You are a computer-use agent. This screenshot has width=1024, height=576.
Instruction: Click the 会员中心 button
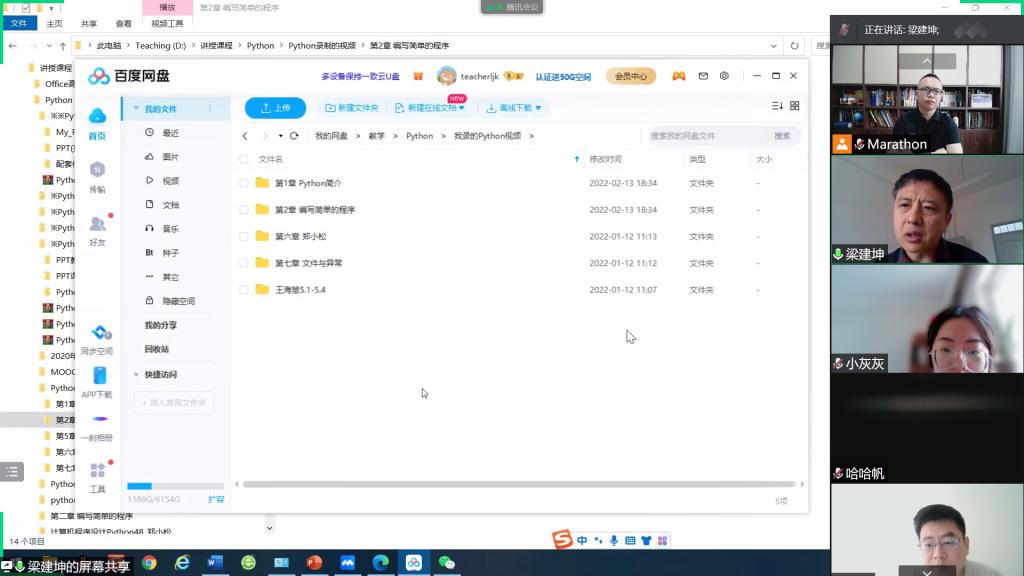coord(630,76)
